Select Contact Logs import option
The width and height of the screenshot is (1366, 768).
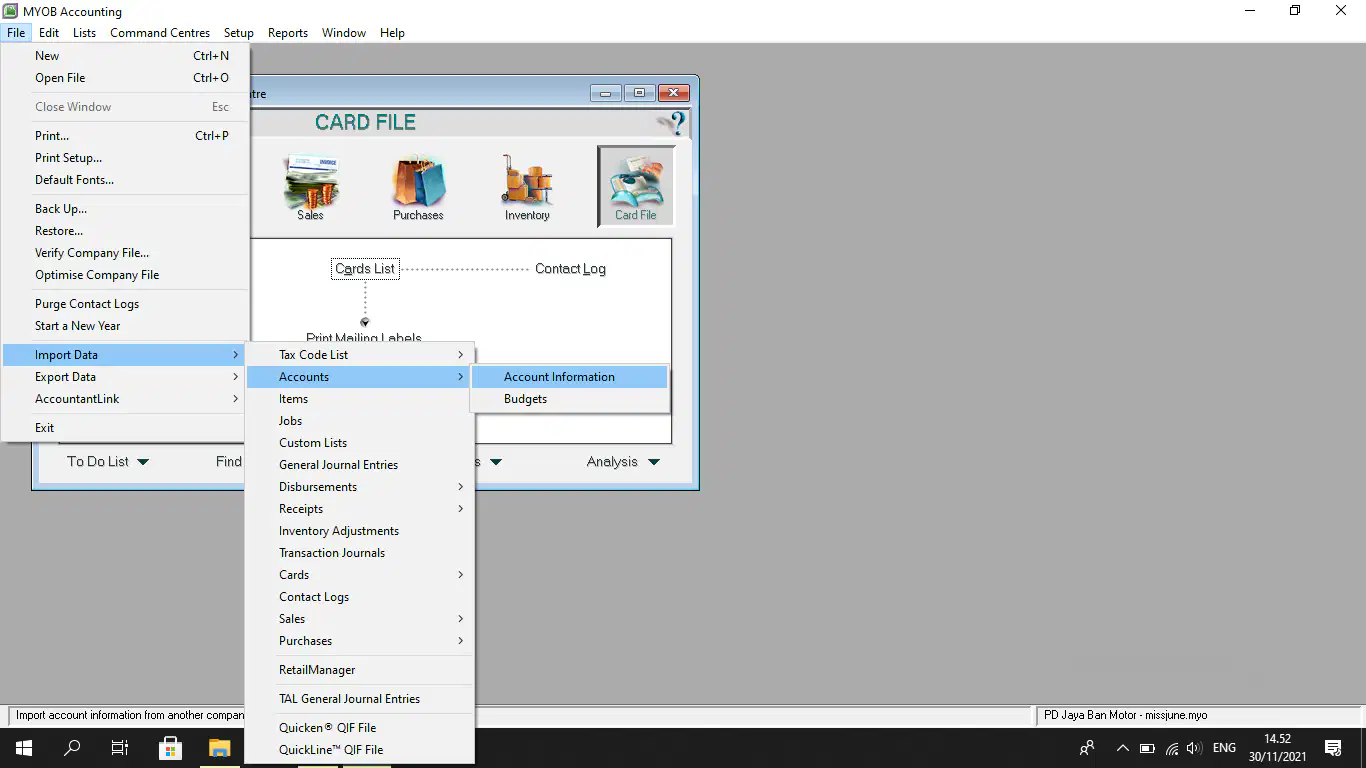coord(360,597)
